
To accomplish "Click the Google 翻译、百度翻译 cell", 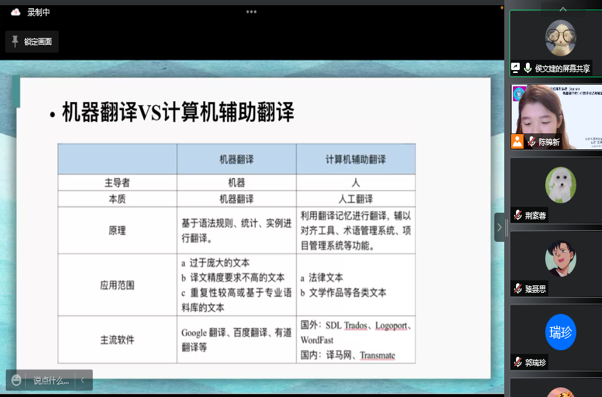I will (236, 340).
